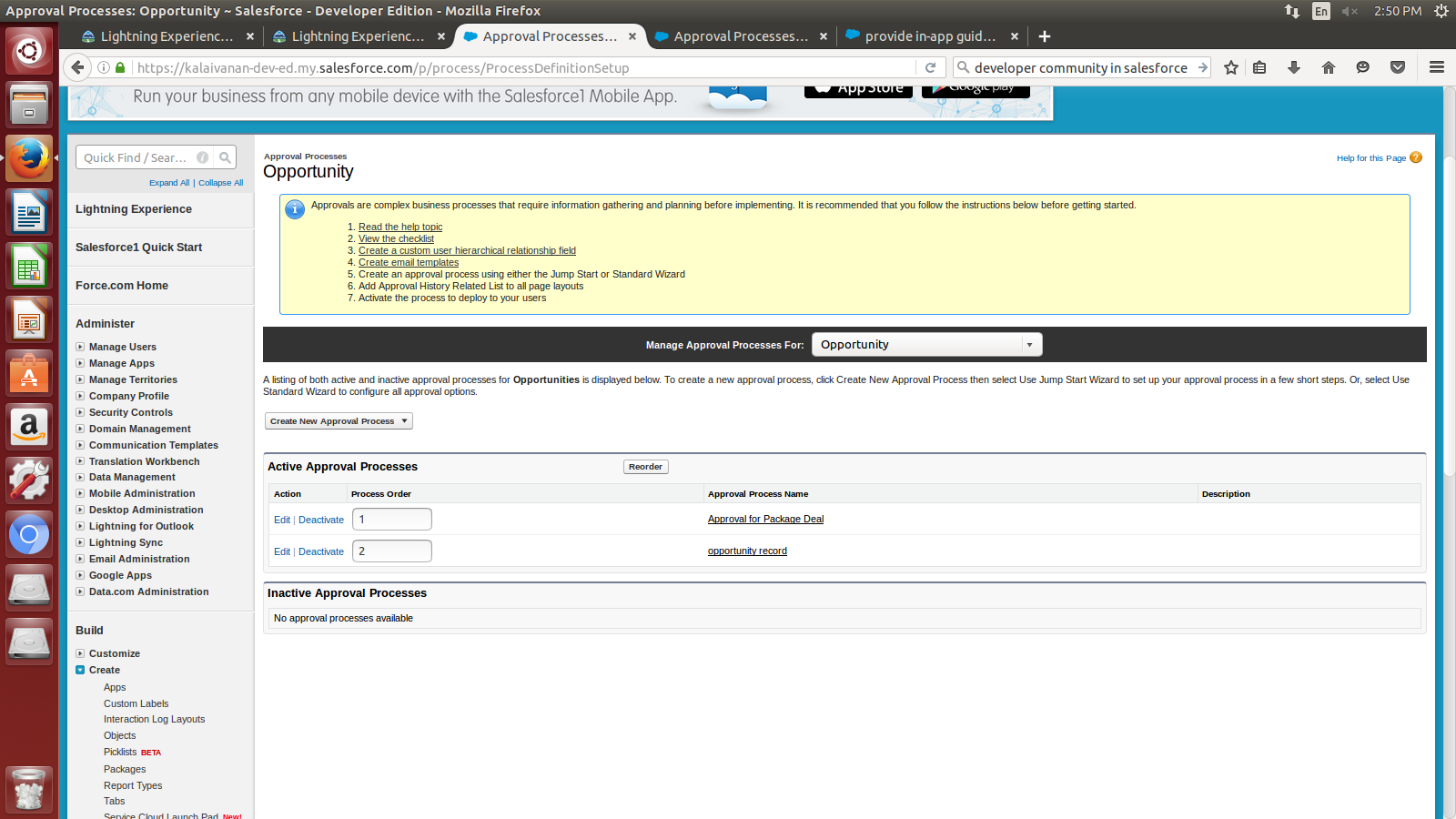Open Ubuntu Dash from the launcher
The width and height of the screenshot is (1456, 819).
click(29, 50)
